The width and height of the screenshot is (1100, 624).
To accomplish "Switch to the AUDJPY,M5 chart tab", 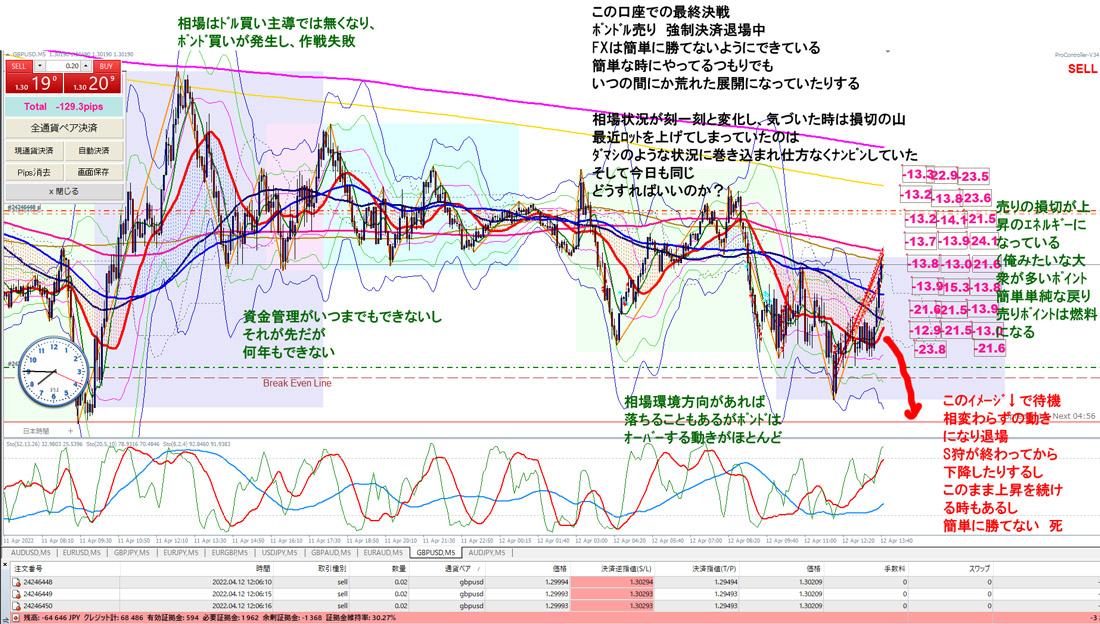I will click(486, 552).
